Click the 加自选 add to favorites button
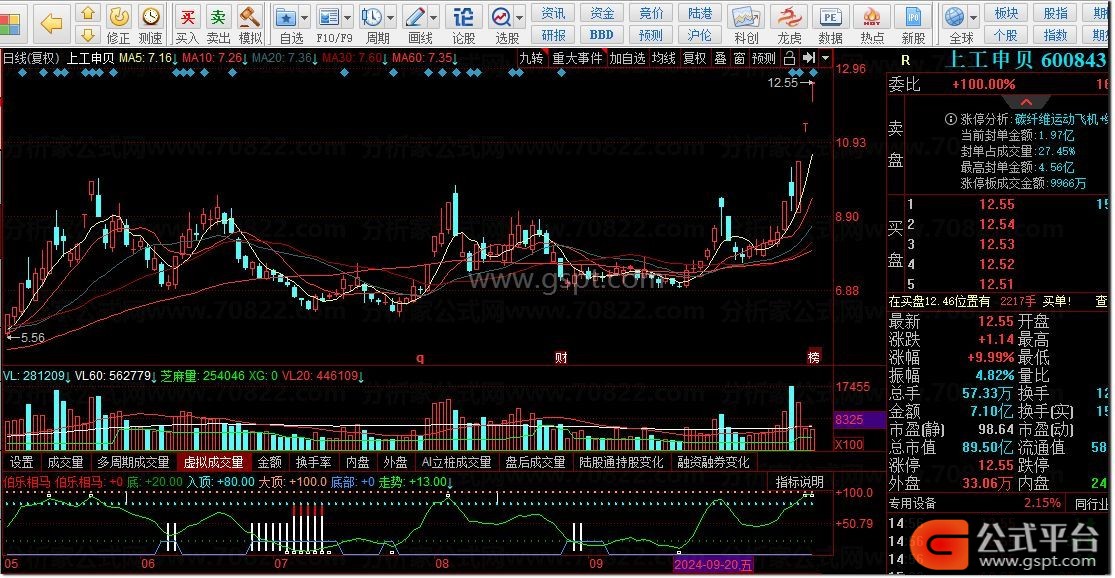Screen dimensions: 1115x578 click(627, 58)
